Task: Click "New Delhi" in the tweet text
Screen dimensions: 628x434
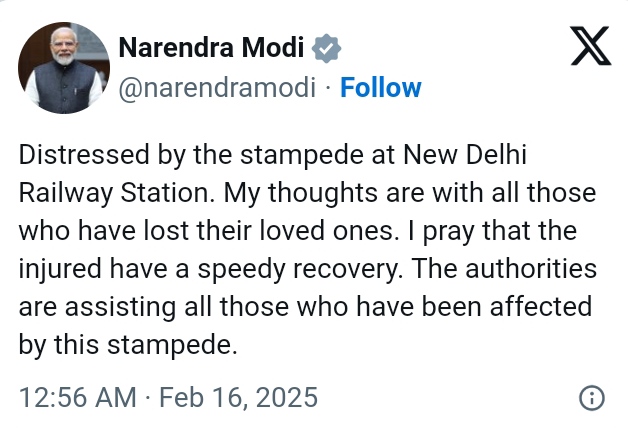Action: coord(471,157)
